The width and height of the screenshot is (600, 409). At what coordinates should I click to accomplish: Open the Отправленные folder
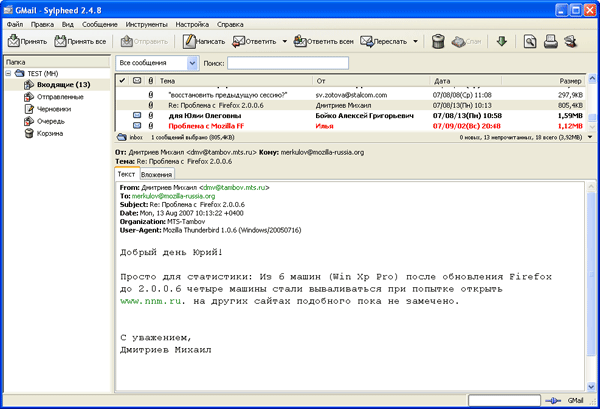[60, 97]
